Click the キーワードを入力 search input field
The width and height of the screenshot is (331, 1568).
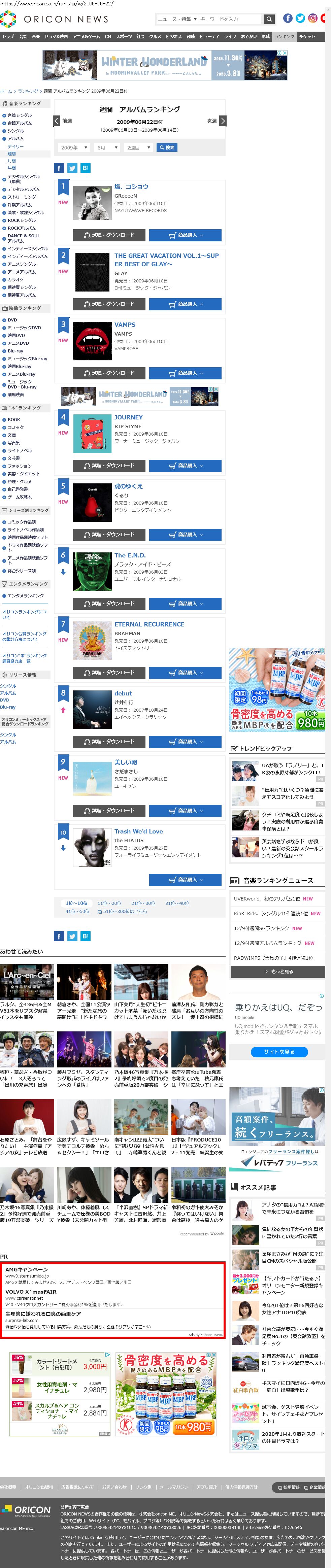(230, 19)
